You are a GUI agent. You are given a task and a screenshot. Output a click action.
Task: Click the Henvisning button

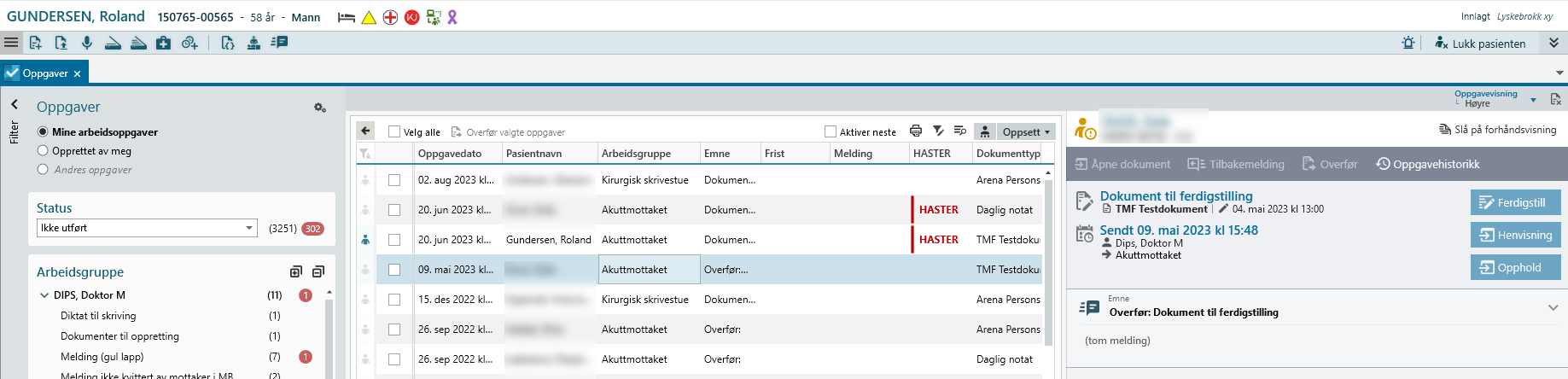(x=1515, y=235)
